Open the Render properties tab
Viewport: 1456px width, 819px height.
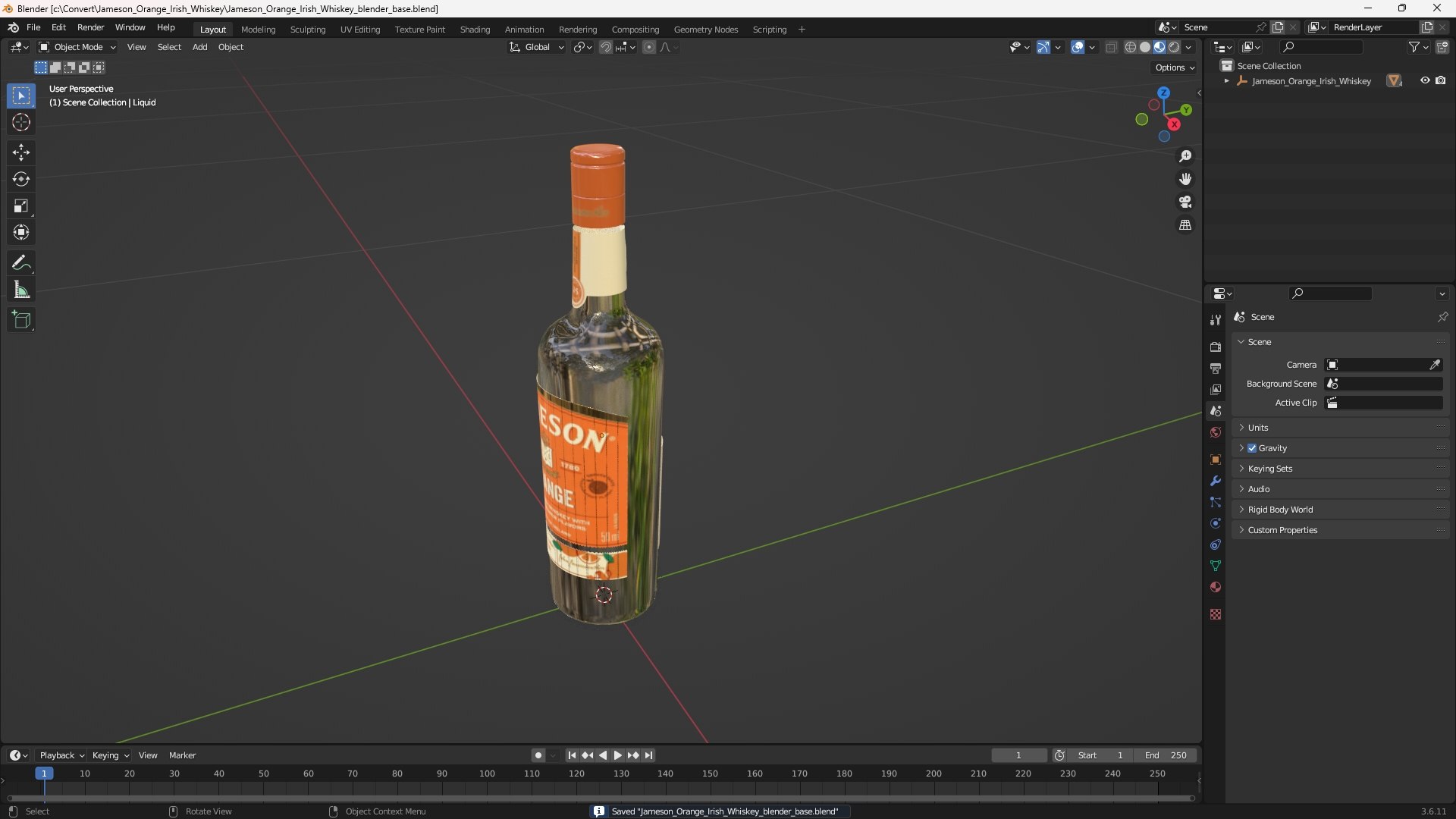pos(1216,347)
